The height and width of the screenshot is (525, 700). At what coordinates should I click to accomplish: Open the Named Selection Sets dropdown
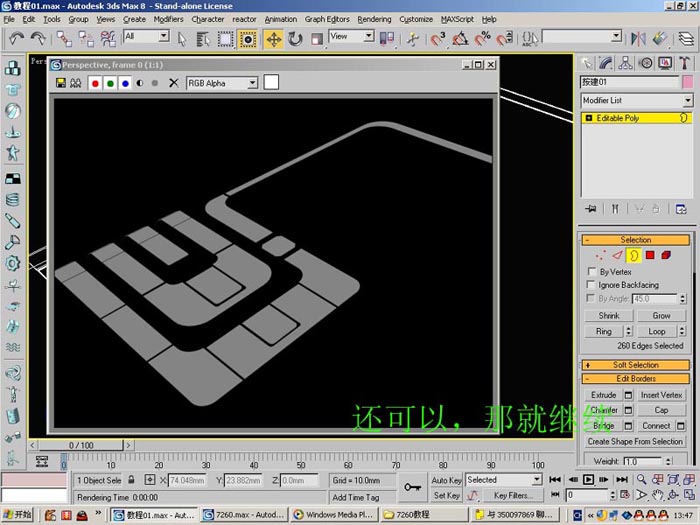coord(616,36)
